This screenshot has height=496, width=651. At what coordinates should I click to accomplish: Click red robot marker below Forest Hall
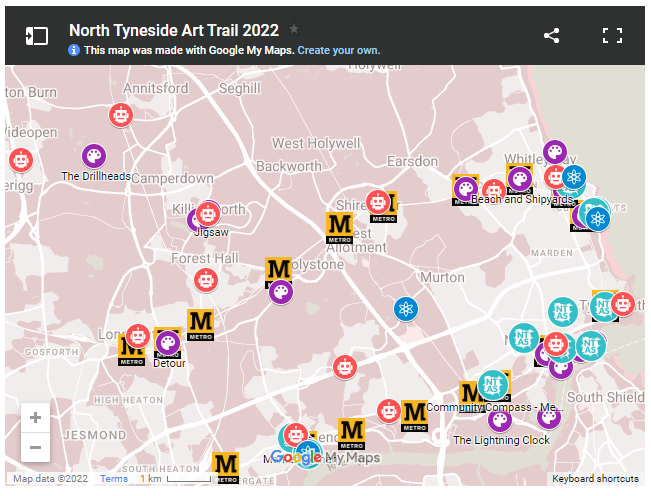click(x=206, y=280)
